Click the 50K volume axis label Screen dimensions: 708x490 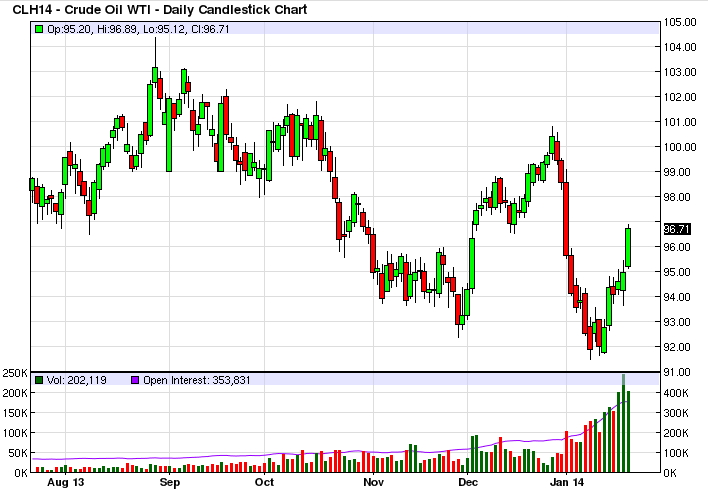coord(18,453)
